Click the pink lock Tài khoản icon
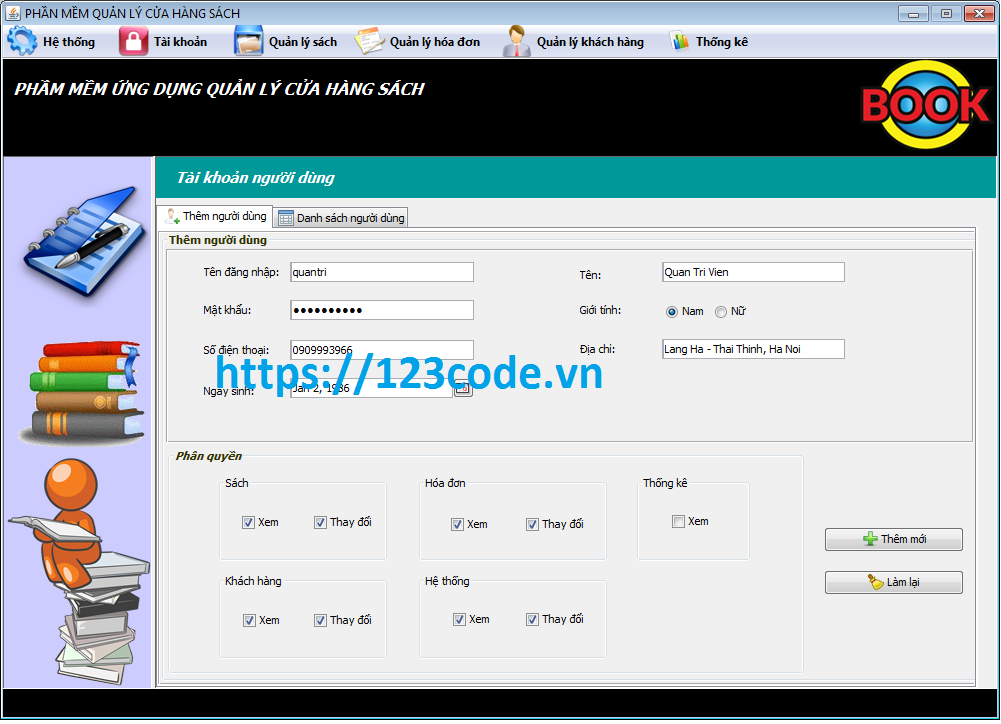 point(133,41)
